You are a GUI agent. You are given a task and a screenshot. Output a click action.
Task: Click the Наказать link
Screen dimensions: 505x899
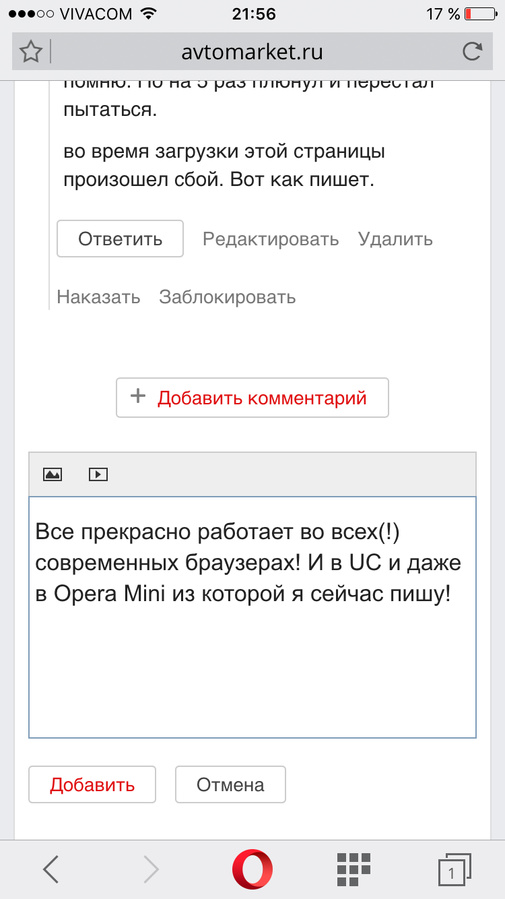(x=99, y=297)
